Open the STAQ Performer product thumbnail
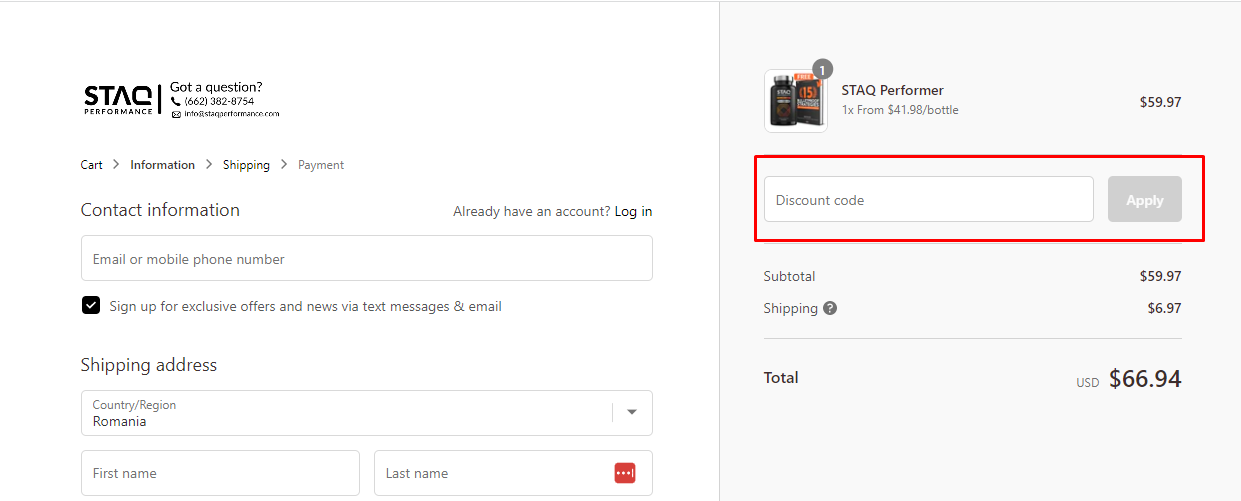 pyautogui.click(x=796, y=101)
